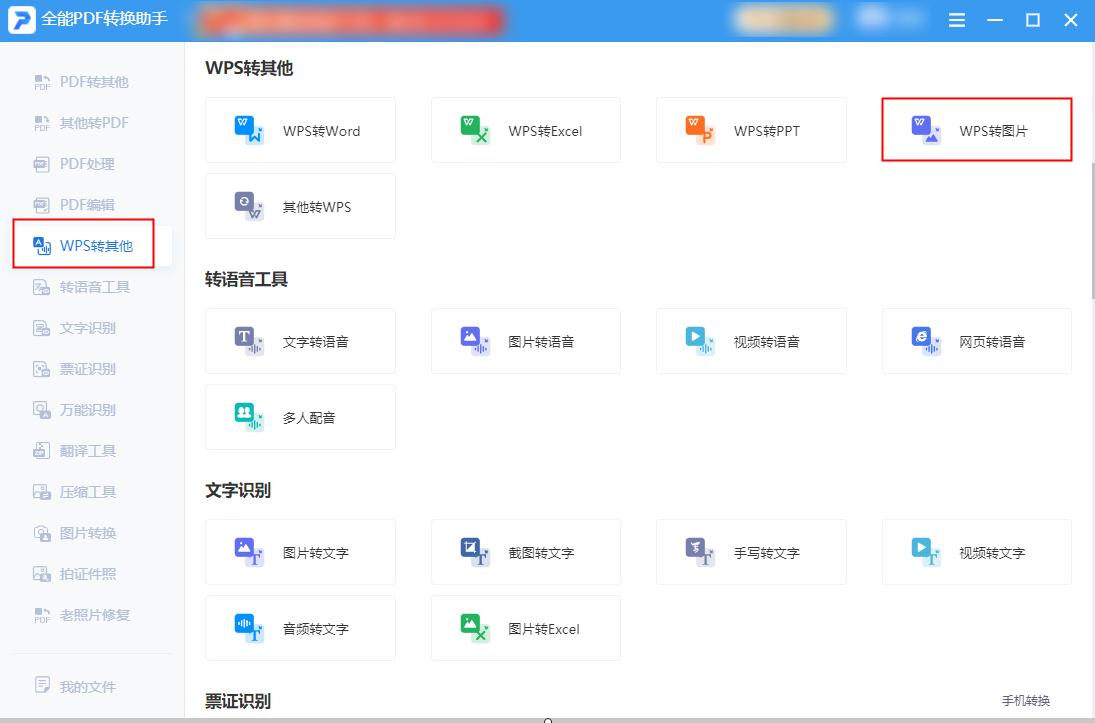Launch the WPS转PPT converter

coord(751,129)
